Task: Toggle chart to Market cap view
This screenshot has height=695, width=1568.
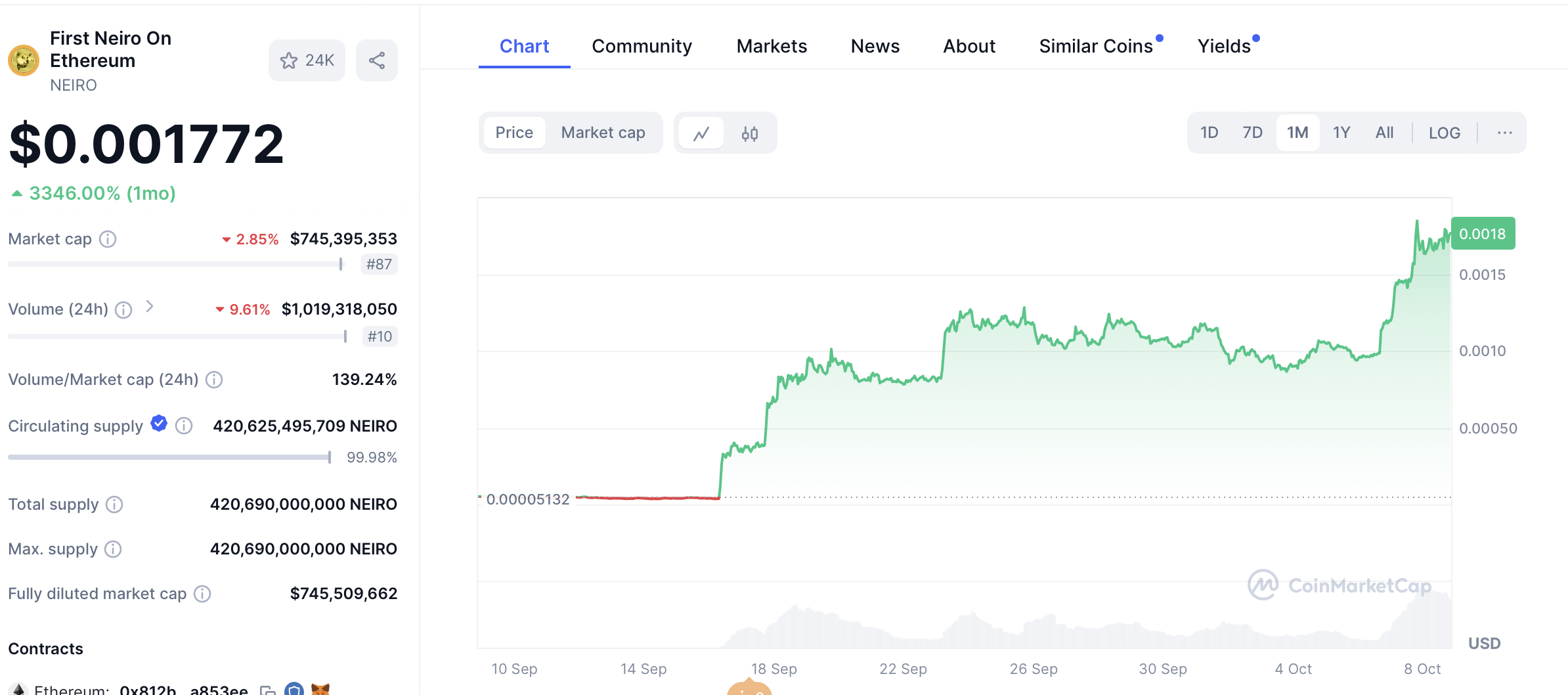Action: (x=603, y=133)
